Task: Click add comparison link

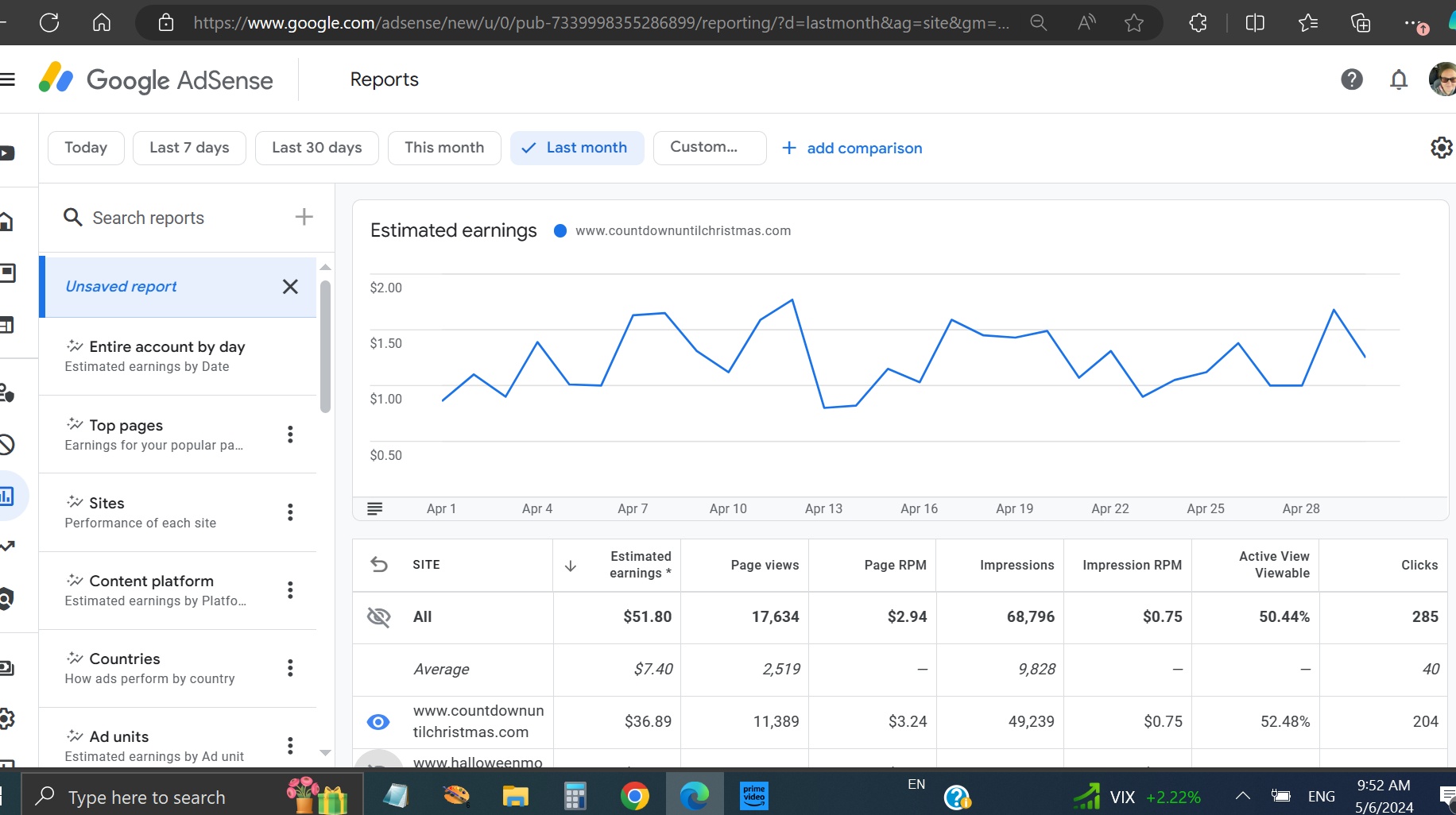Action: [x=852, y=149]
